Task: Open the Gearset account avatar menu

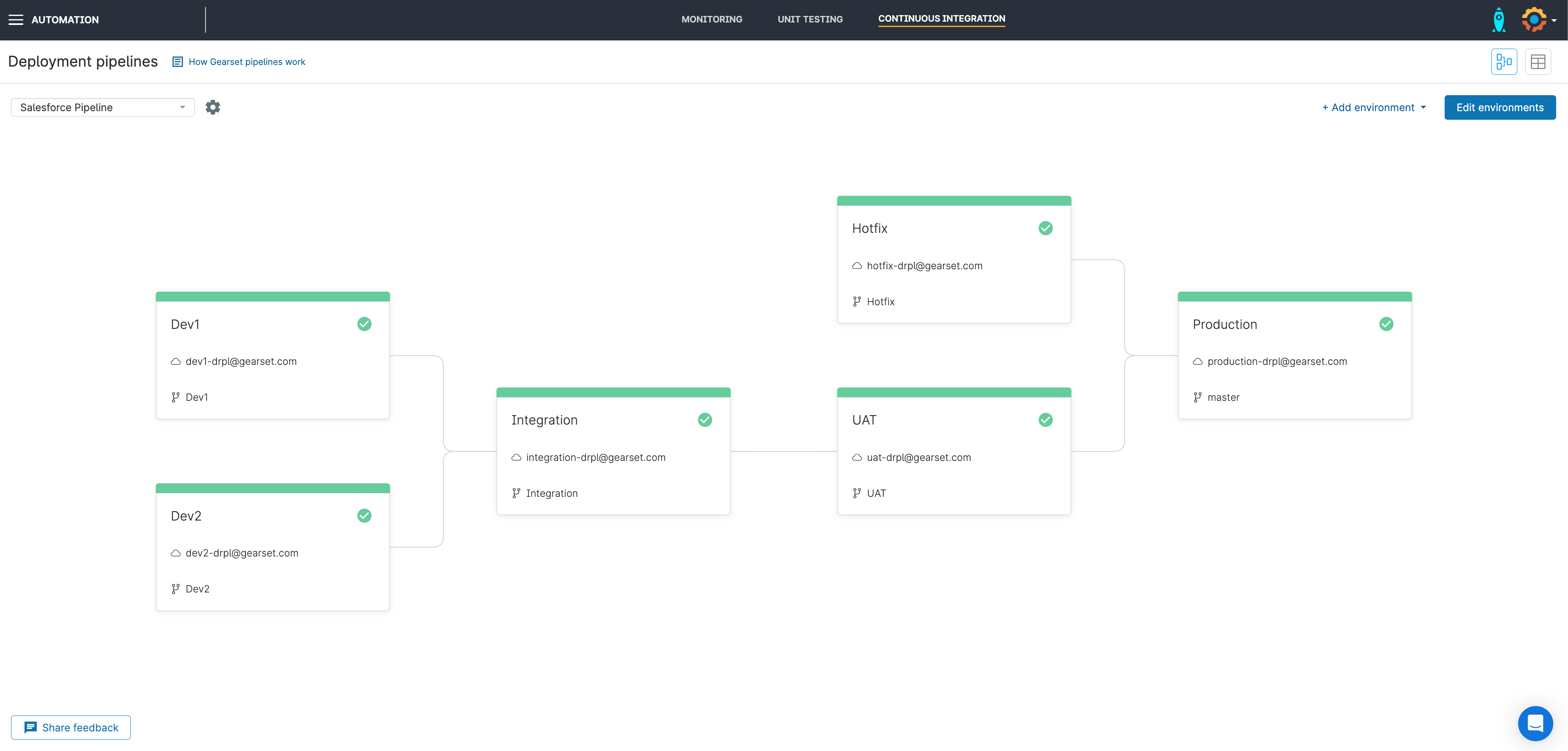Action: [1535, 20]
